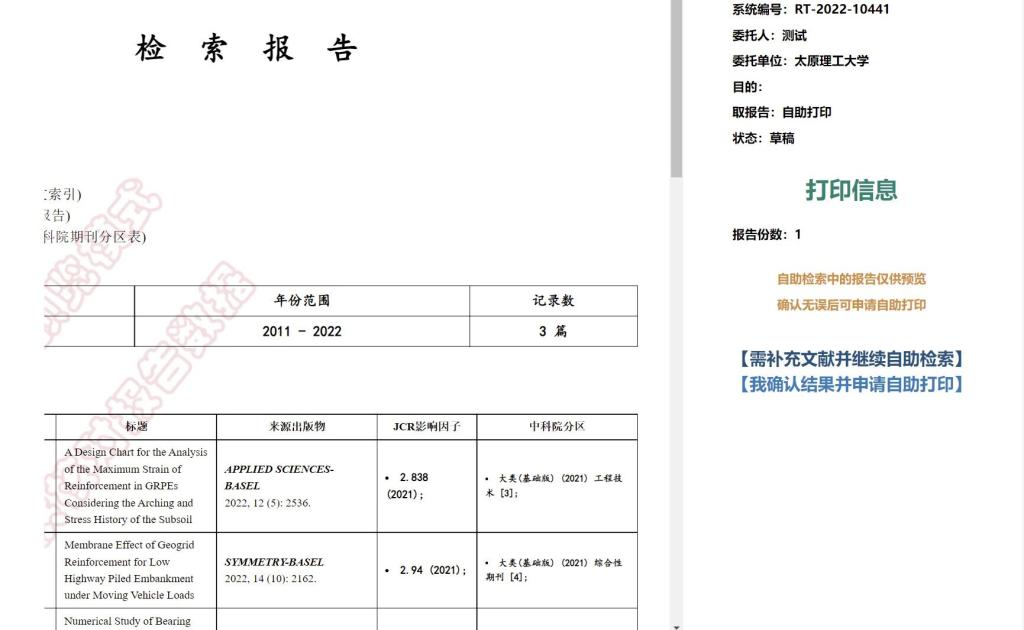Select the SYMMETRY-BASEL journal entry

click(x=274, y=562)
